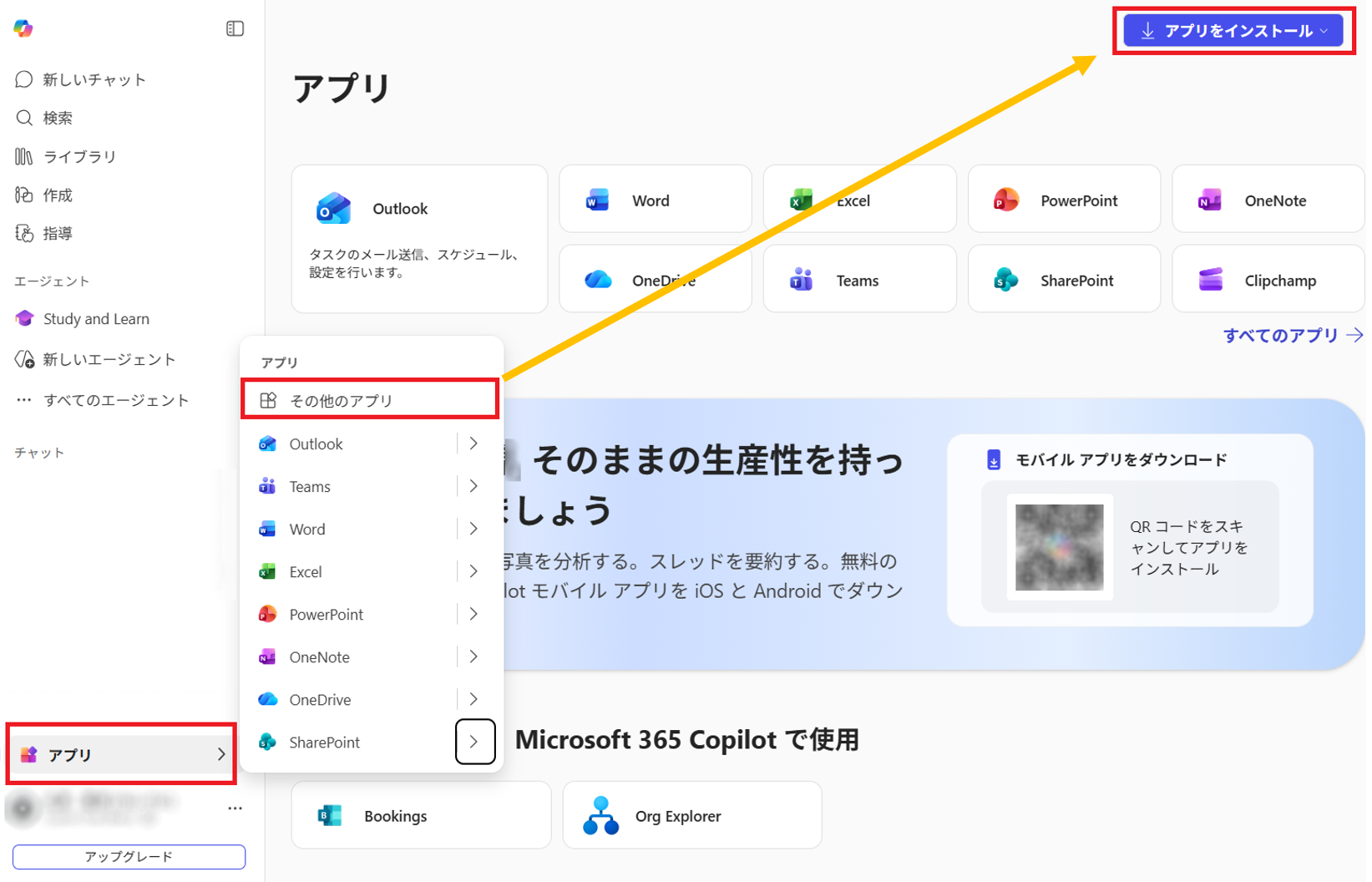Click the Clipchamp icon in the tile
The height and width of the screenshot is (882, 1372).
coord(1211,280)
